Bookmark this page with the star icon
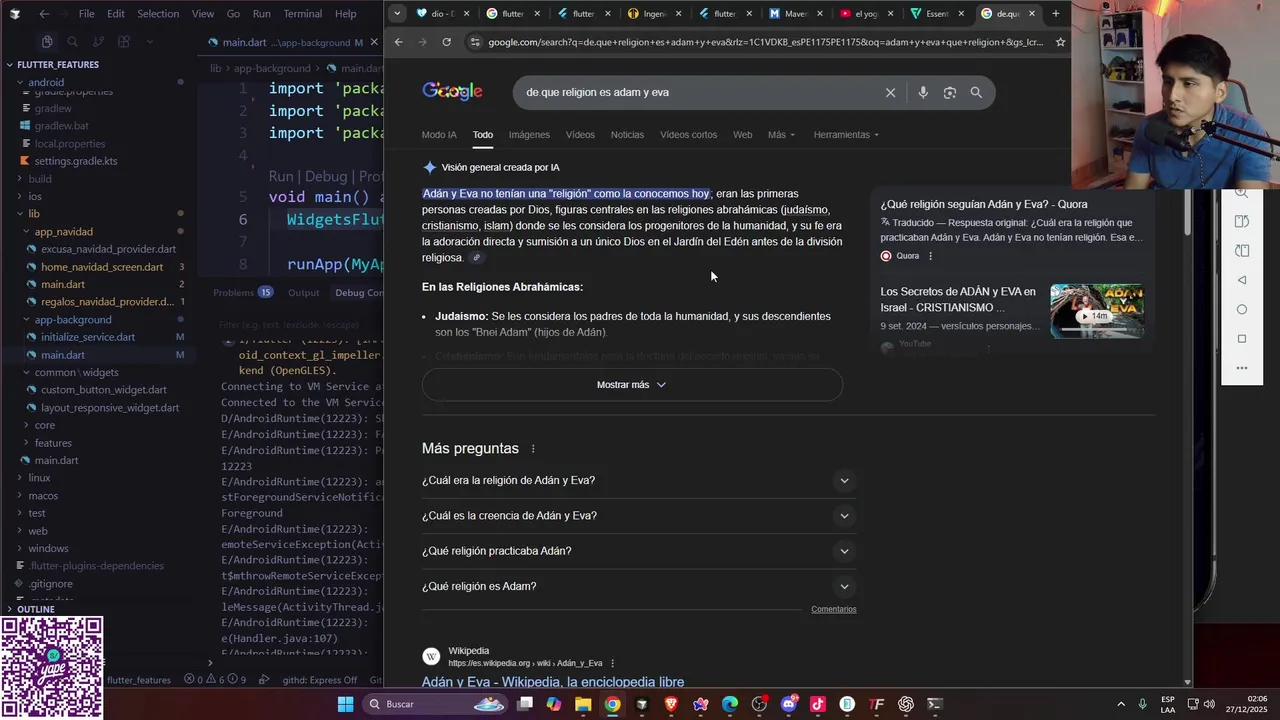The image size is (1280, 720). click(x=1060, y=42)
